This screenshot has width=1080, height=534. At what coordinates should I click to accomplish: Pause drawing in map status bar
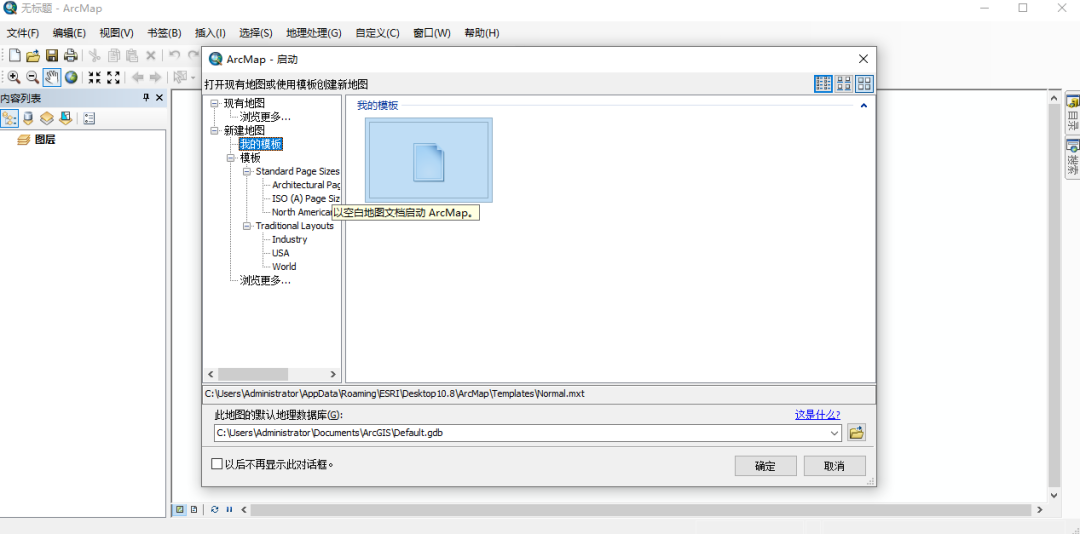tap(229, 509)
